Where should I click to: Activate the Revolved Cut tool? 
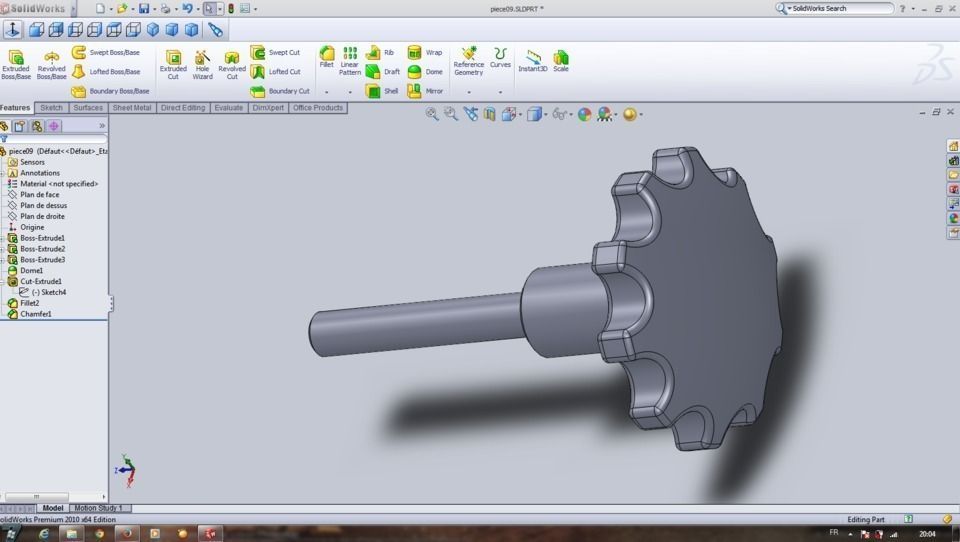232,64
